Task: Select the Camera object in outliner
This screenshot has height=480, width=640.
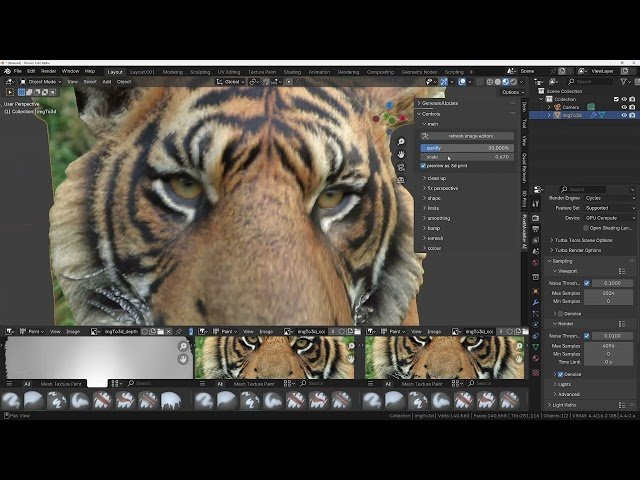Action: (571, 107)
